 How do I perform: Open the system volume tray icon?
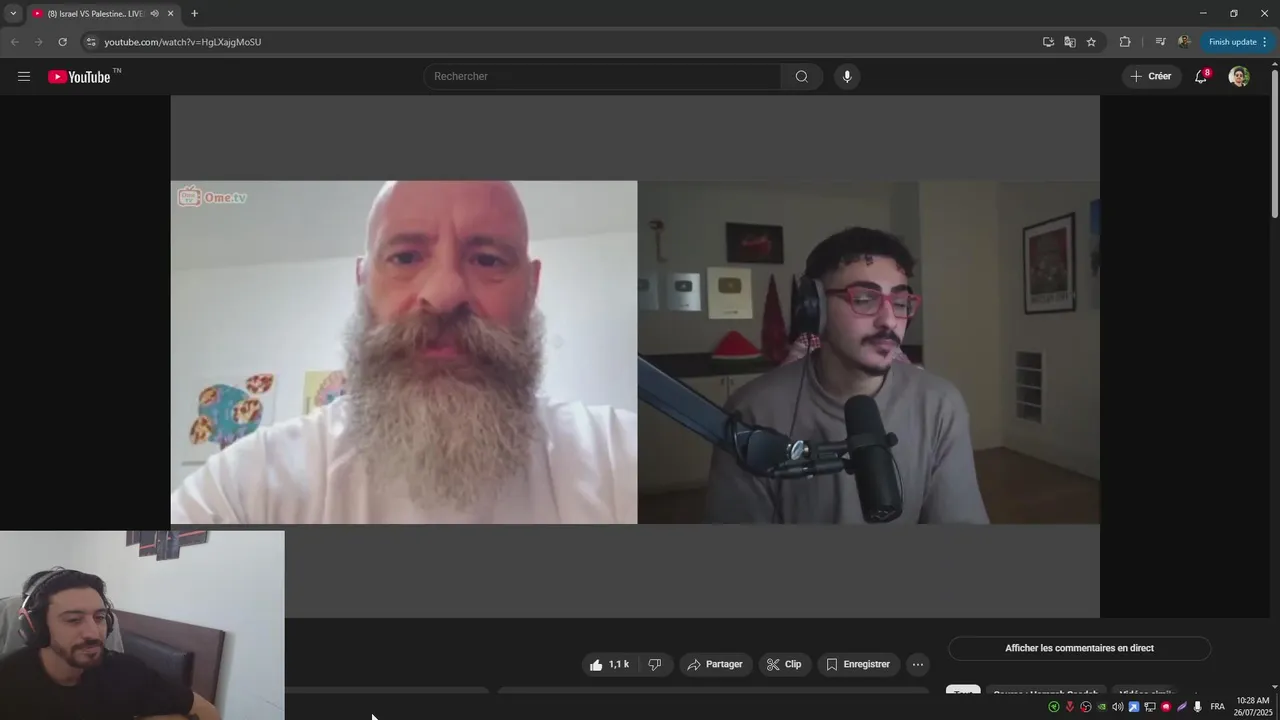[1118, 707]
